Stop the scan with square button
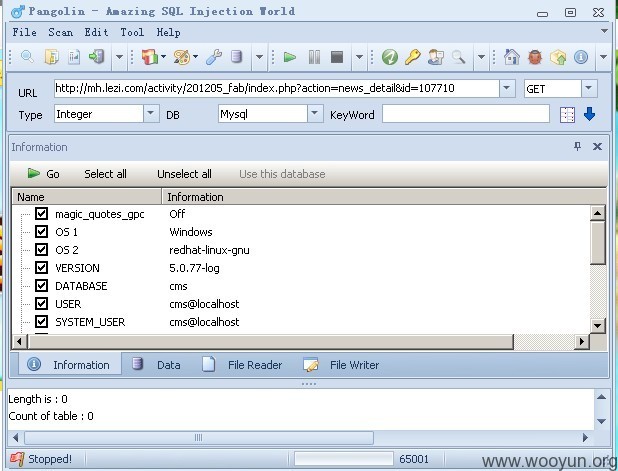The width and height of the screenshot is (618, 471). click(x=337, y=57)
